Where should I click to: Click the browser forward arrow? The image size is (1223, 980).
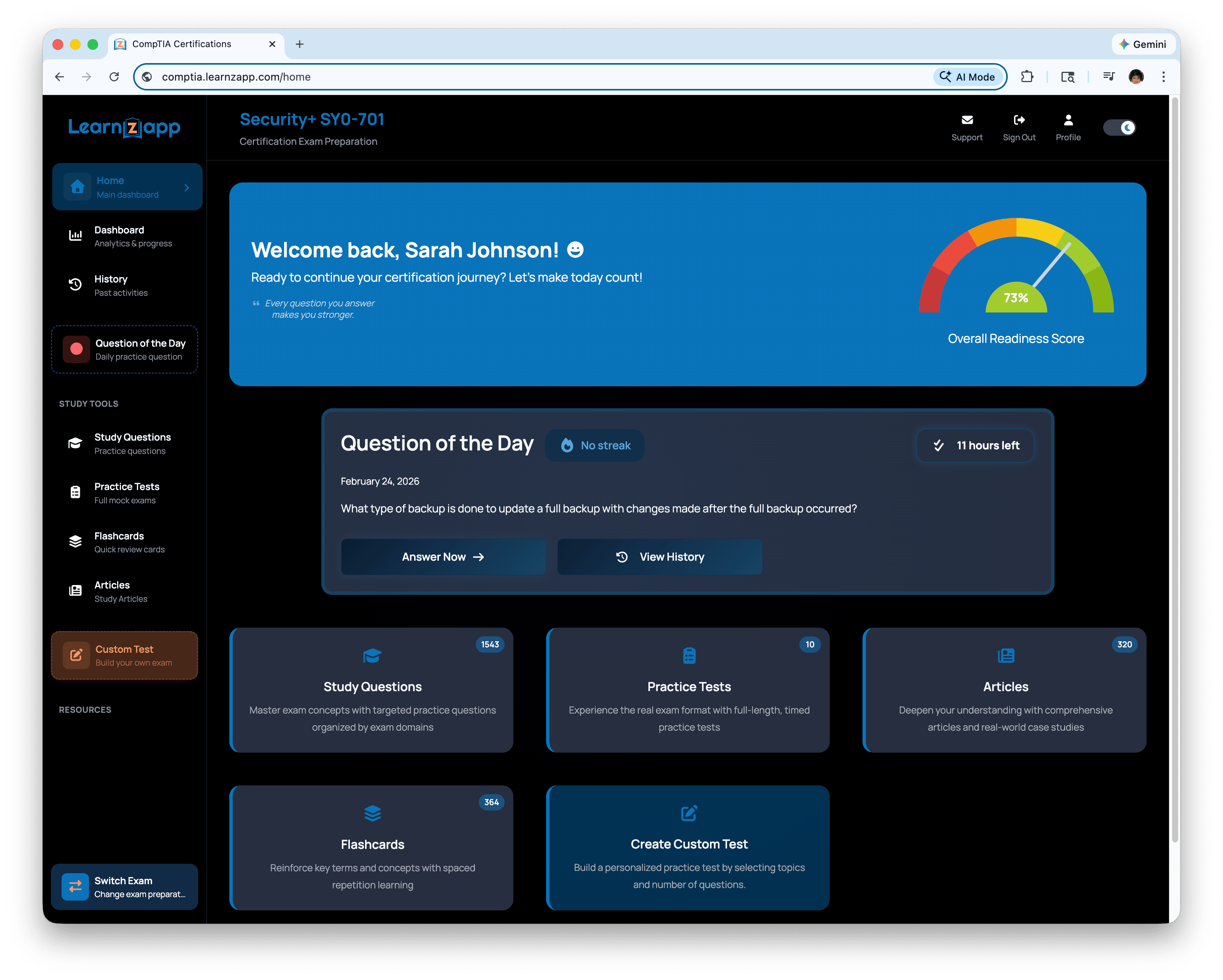coord(87,76)
